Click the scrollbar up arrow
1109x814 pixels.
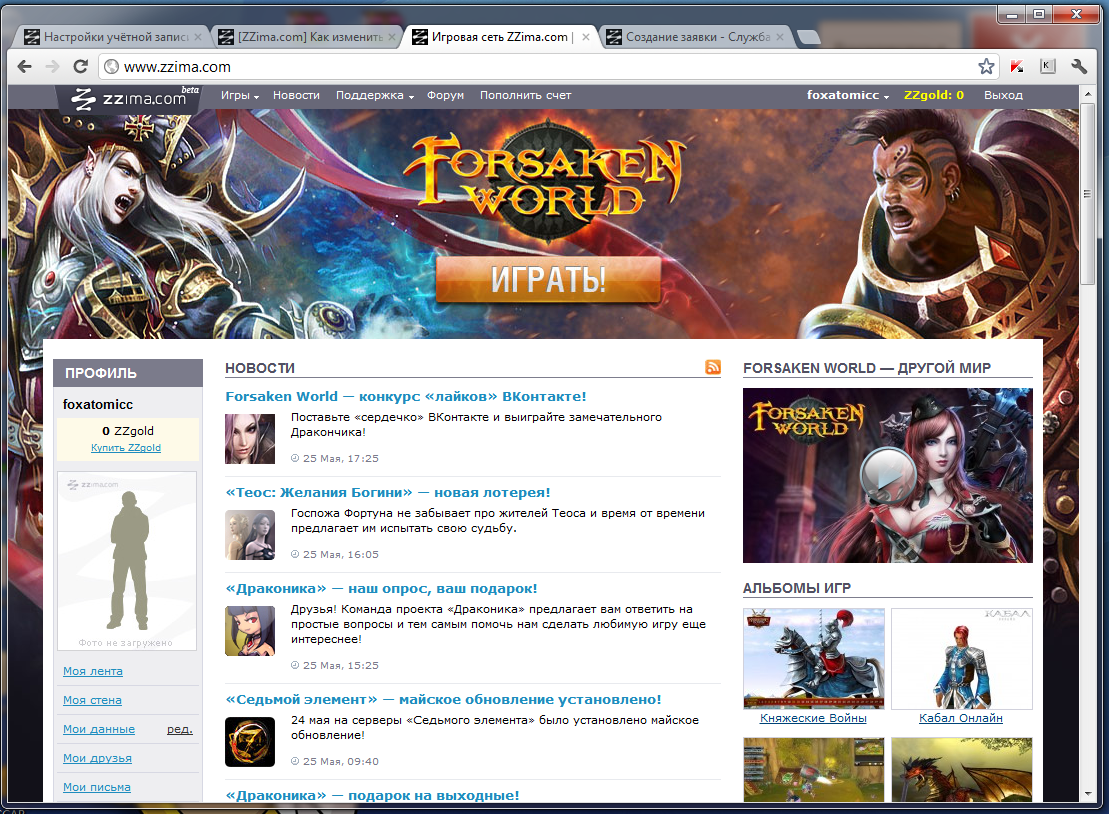(1088, 93)
